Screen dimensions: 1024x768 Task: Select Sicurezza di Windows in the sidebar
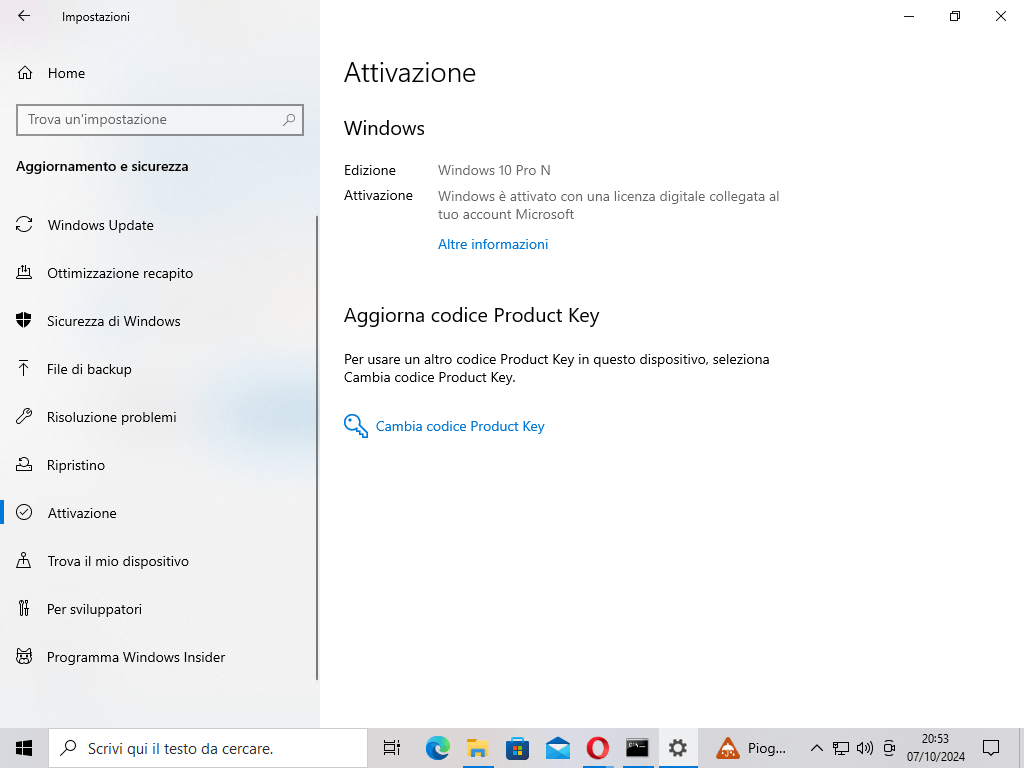coord(113,321)
